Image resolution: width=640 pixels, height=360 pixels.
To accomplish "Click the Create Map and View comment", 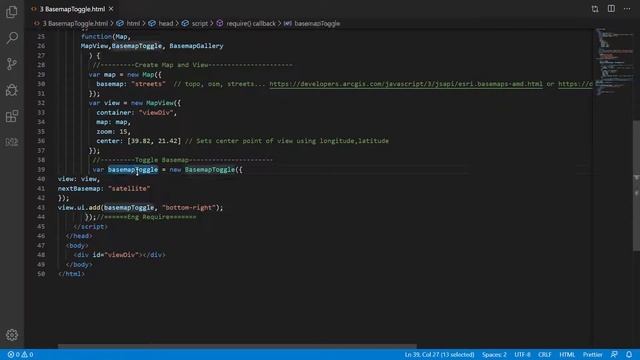I will click(193, 65).
